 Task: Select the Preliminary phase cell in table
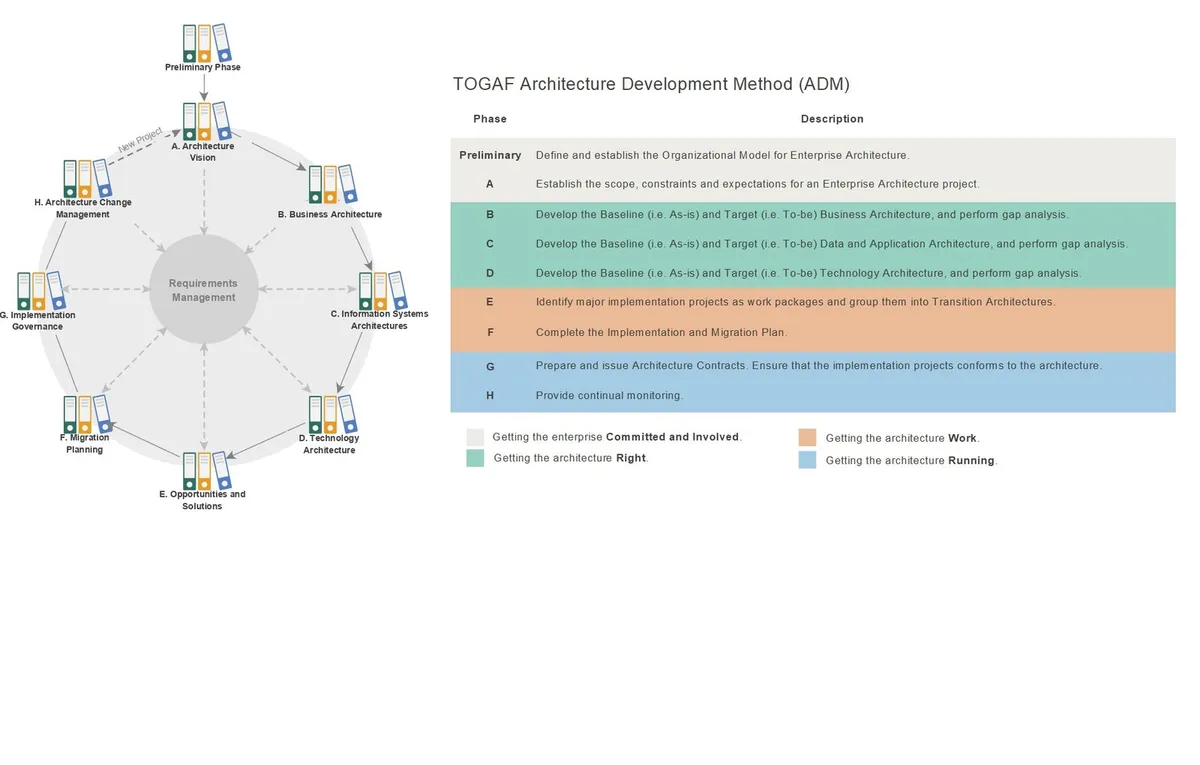[490, 155]
